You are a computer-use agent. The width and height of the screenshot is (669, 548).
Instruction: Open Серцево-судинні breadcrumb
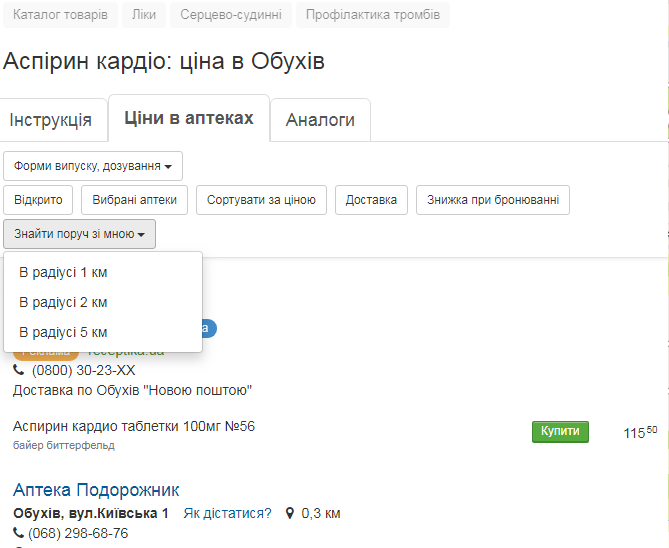[x=231, y=15]
